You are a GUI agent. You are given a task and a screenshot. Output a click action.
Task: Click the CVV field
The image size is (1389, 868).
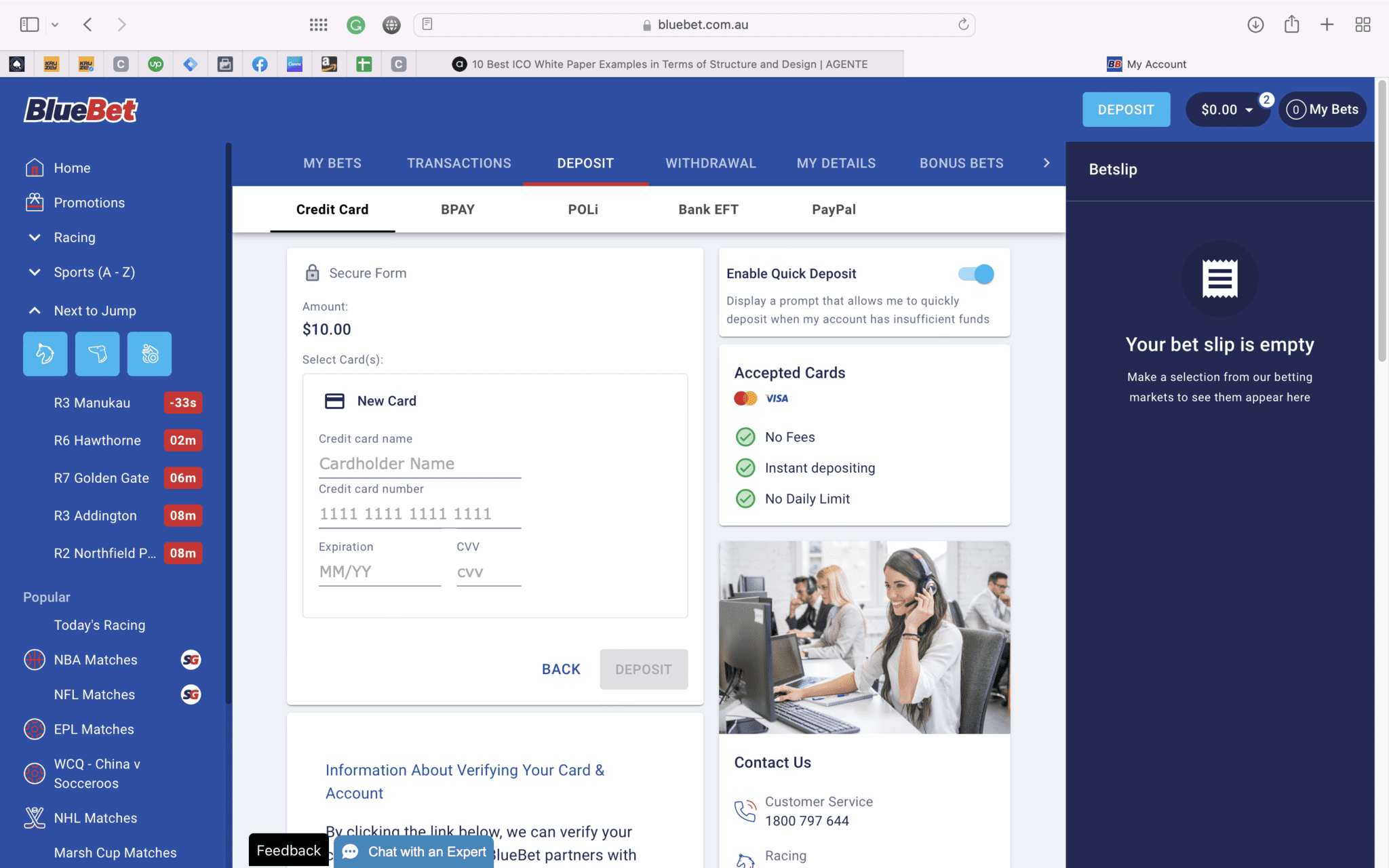tap(489, 572)
